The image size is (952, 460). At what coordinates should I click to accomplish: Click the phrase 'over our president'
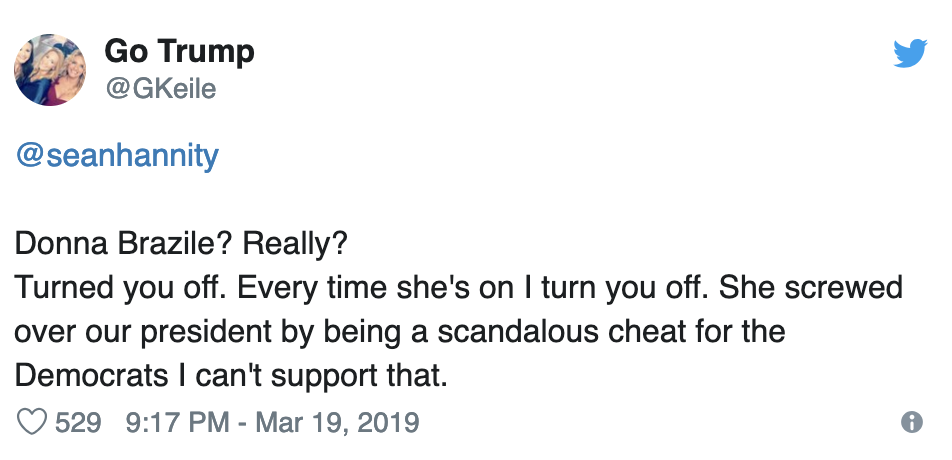click(x=135, y=331)
